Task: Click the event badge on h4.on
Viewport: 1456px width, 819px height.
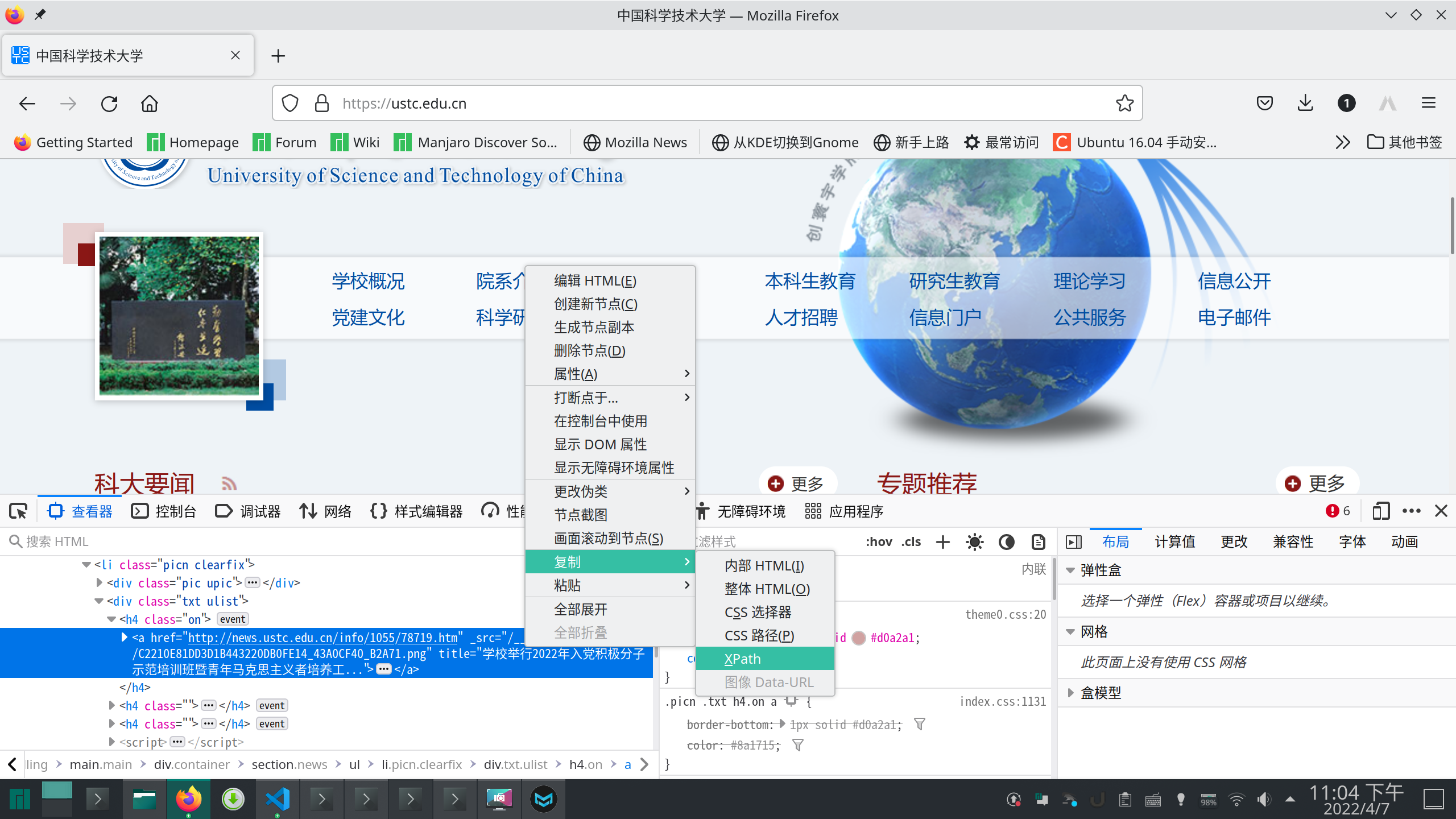Action: (x=233, y=619)
